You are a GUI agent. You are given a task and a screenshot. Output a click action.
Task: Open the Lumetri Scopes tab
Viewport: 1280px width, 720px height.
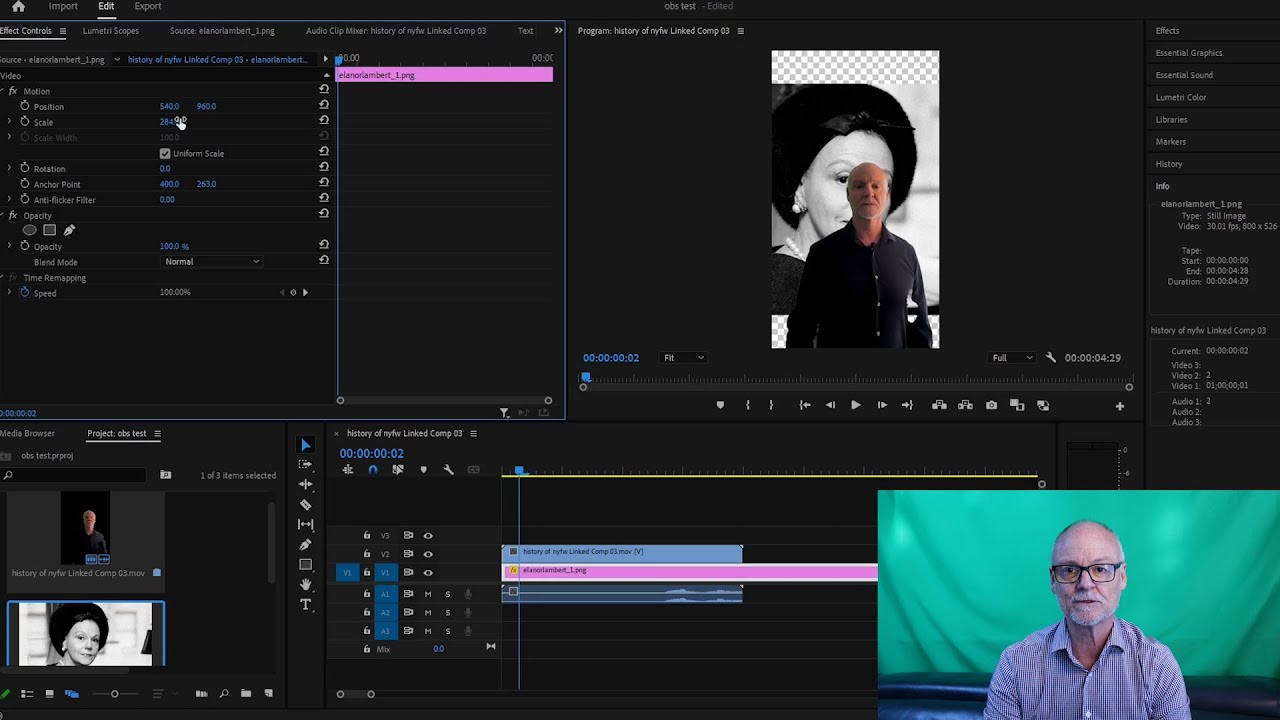111,31
